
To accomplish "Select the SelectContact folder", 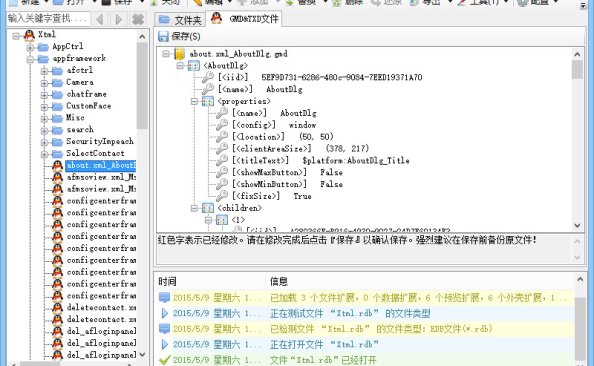I will pos(95,153).
